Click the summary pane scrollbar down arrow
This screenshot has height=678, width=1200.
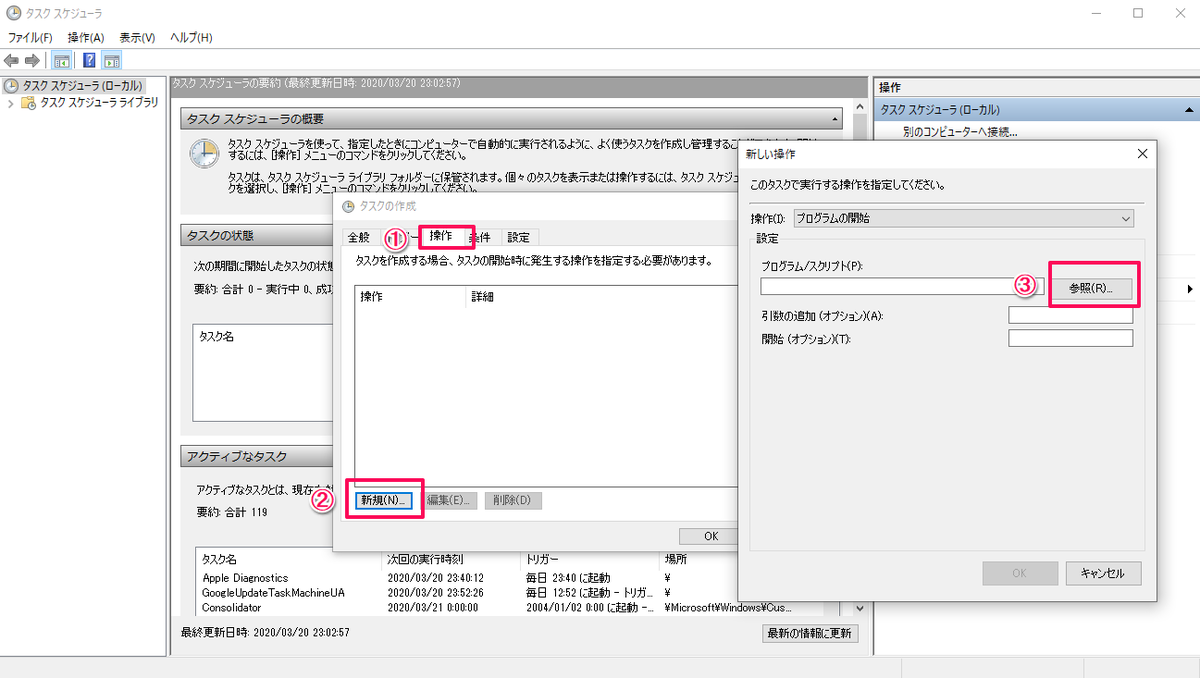coord(859,607)
